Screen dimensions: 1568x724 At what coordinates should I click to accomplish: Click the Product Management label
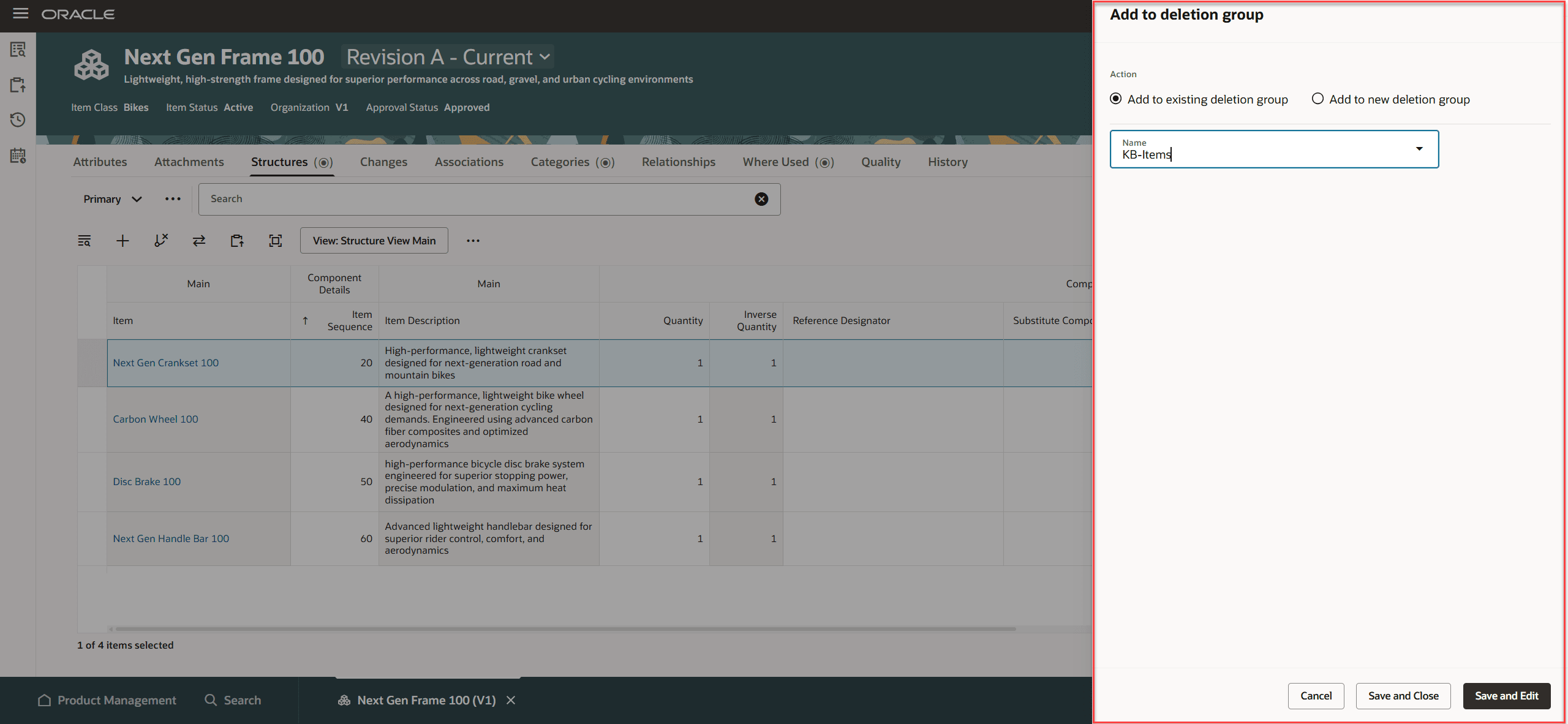116,700
